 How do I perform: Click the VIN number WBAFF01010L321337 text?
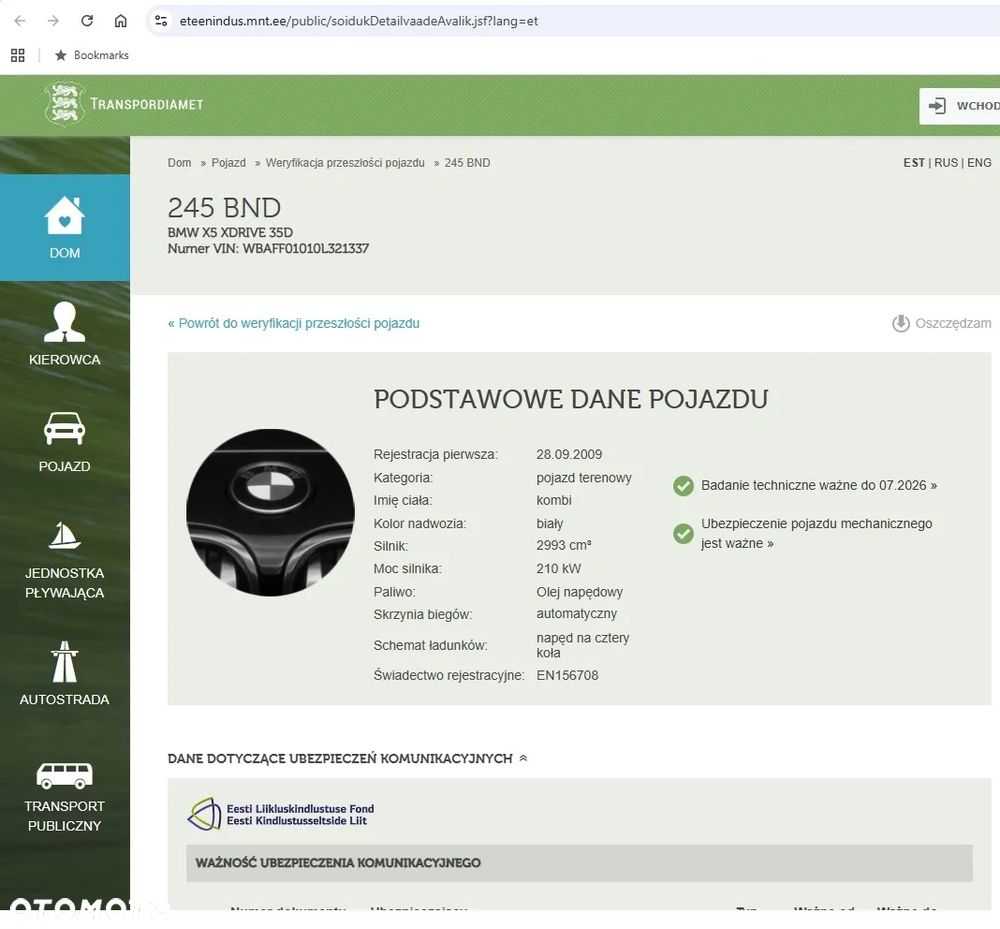coord(305,249)
